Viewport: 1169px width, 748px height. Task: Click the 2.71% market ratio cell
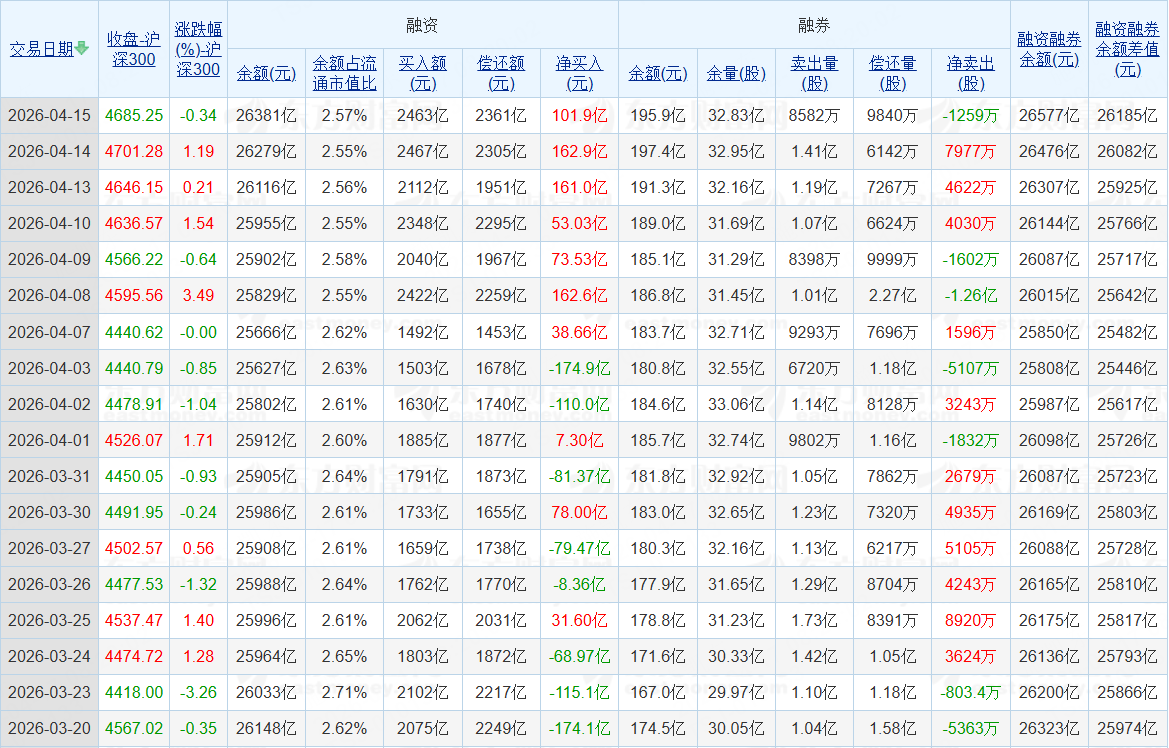[344, 692]
